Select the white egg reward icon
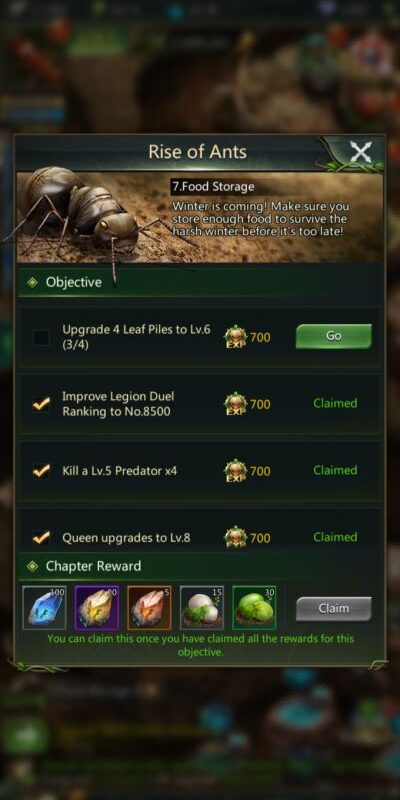 pyautogui.click(x=202, y=607)
